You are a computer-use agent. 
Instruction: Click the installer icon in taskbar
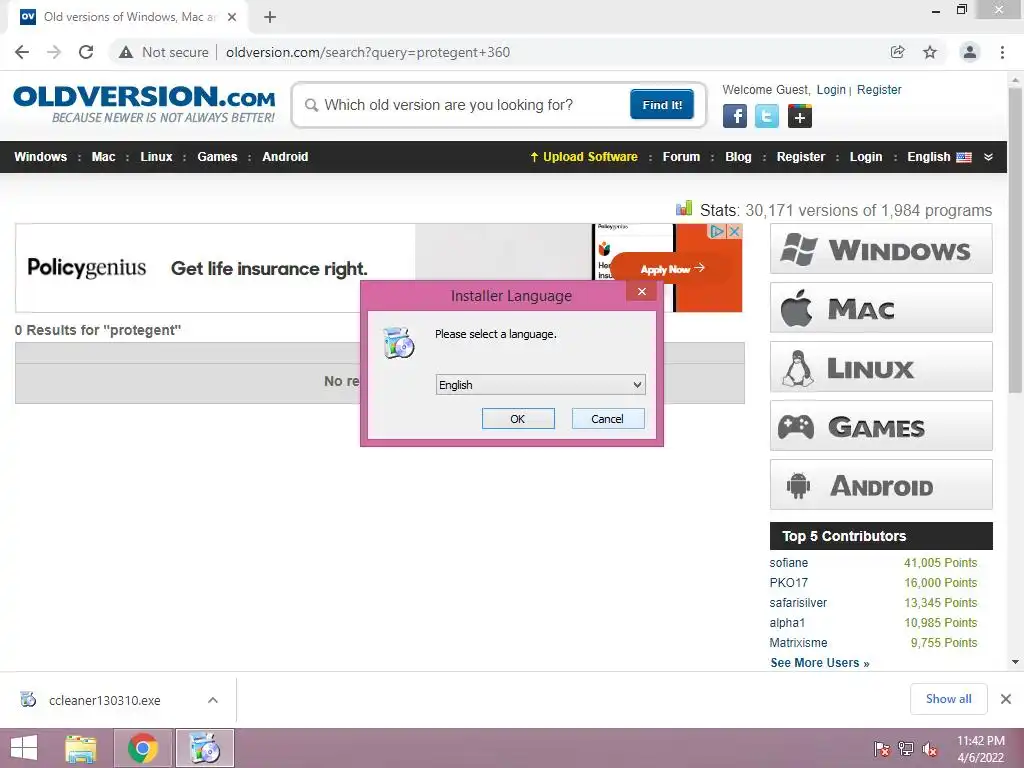click(x=204, y=748)
